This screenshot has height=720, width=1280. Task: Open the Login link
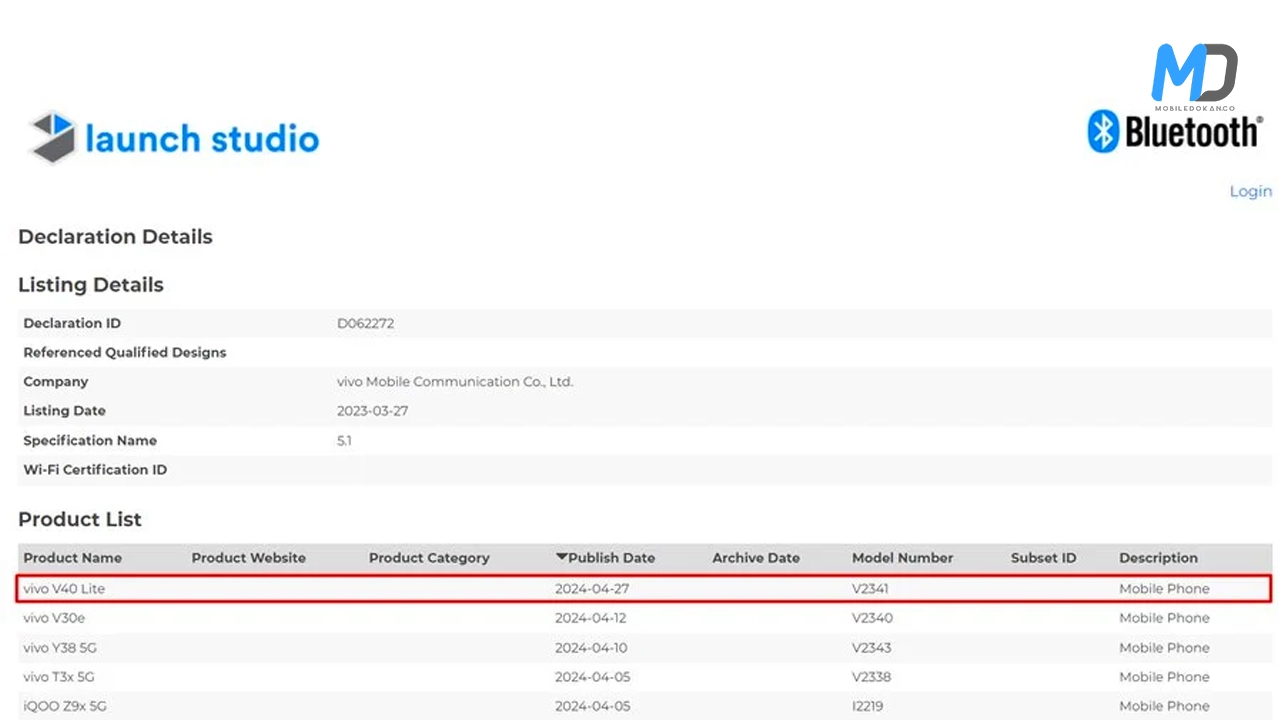[x=1250, y=191]
